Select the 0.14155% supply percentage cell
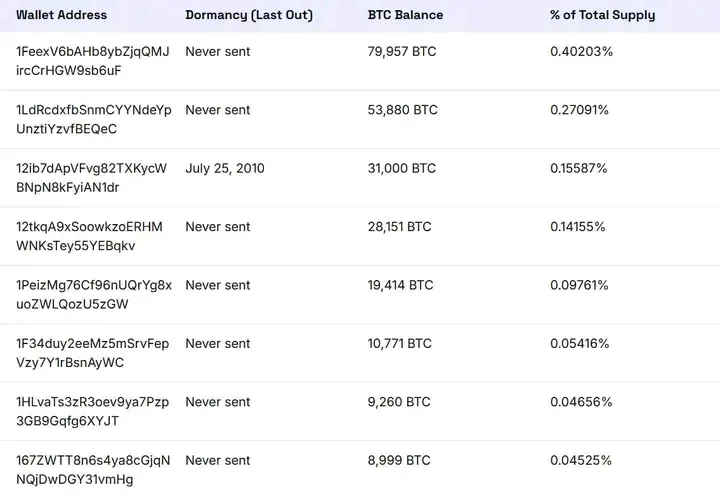 [578, 227]
